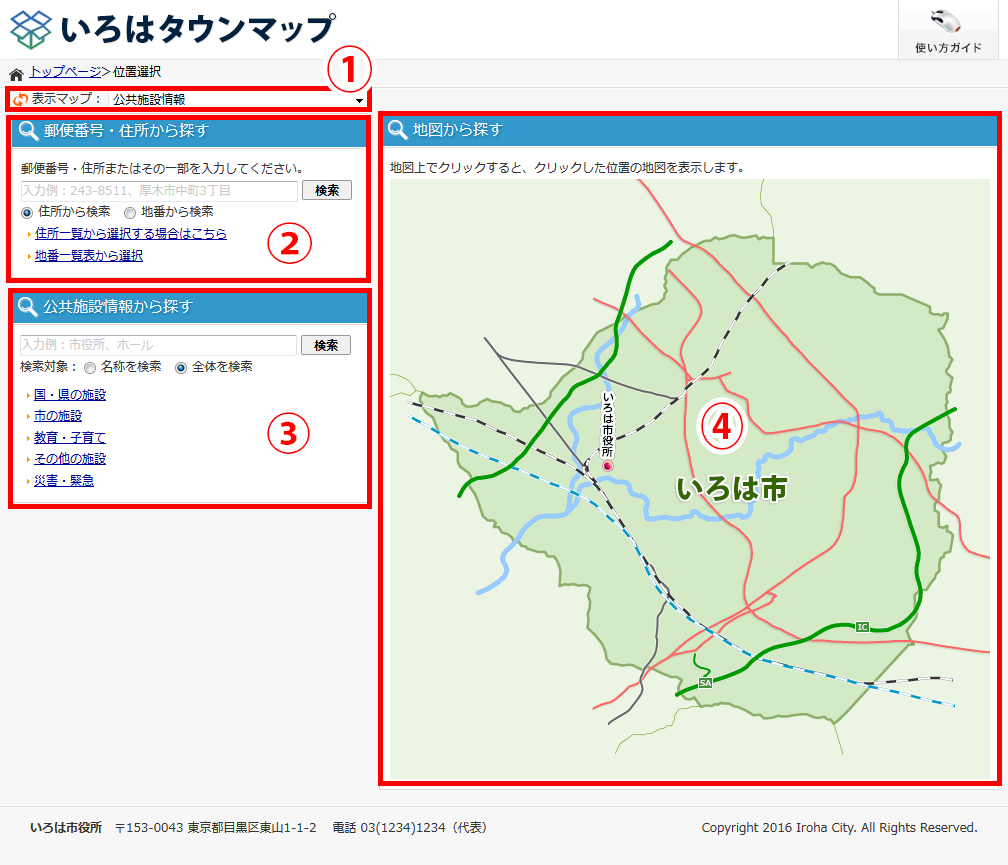
Task: Select 全体を検索 radio option
Action: coord(181,368)
